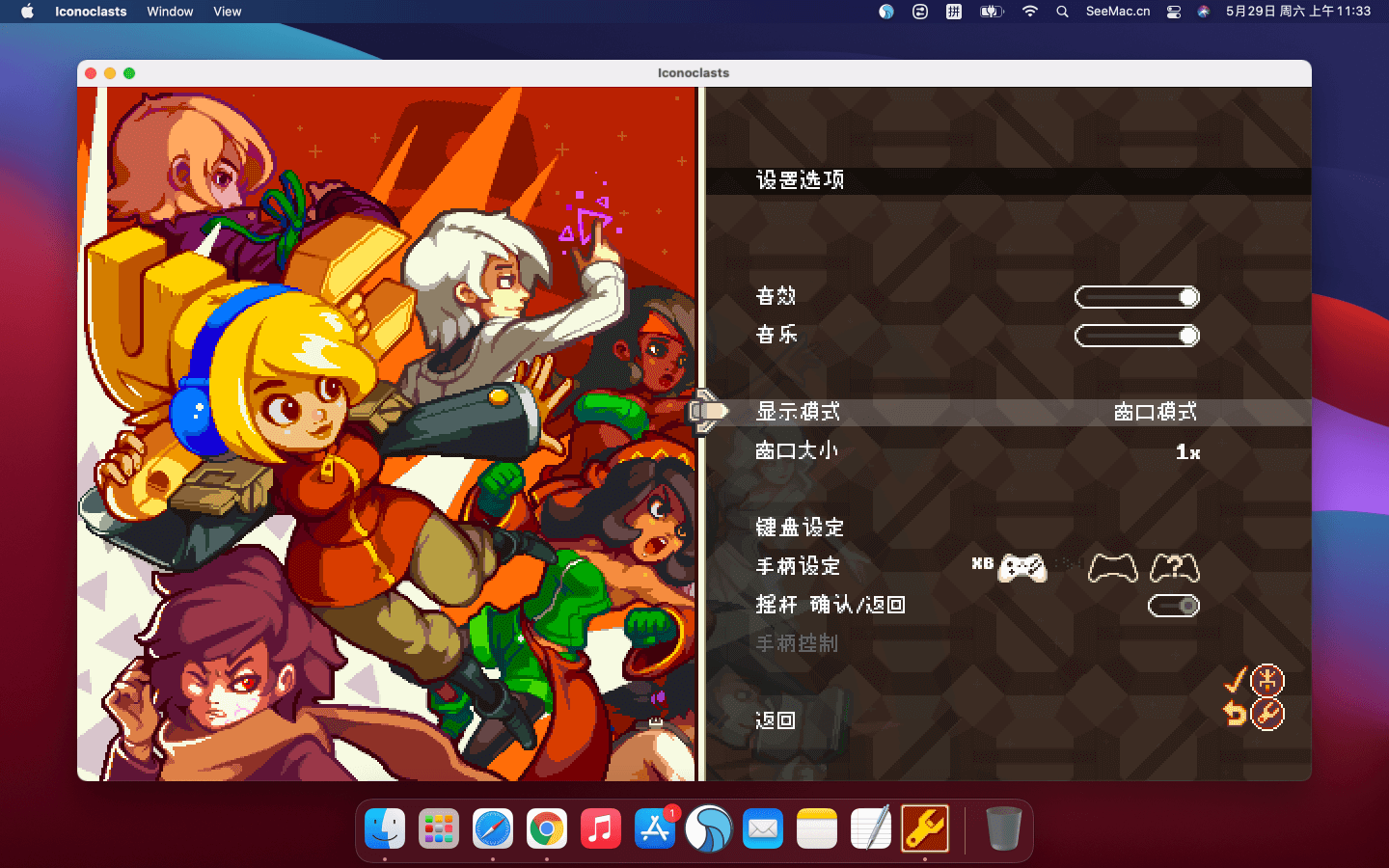Select the 音乐 label
The width and height of the screenshot is (1389, 868).
[x=776, y=335]
